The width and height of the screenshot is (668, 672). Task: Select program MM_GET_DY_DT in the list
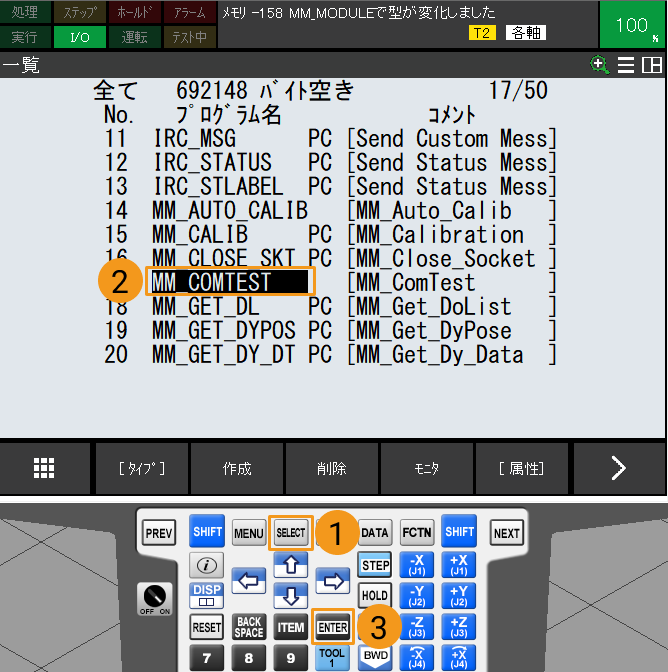224,354
